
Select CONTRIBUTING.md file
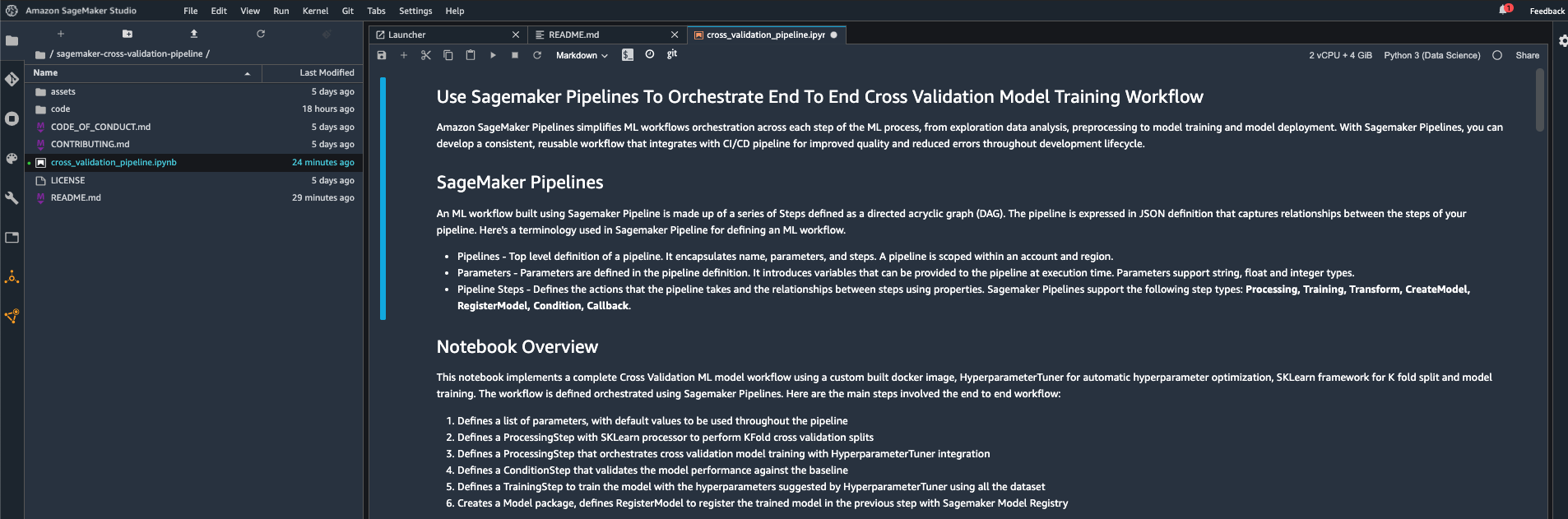click(194, 145)
